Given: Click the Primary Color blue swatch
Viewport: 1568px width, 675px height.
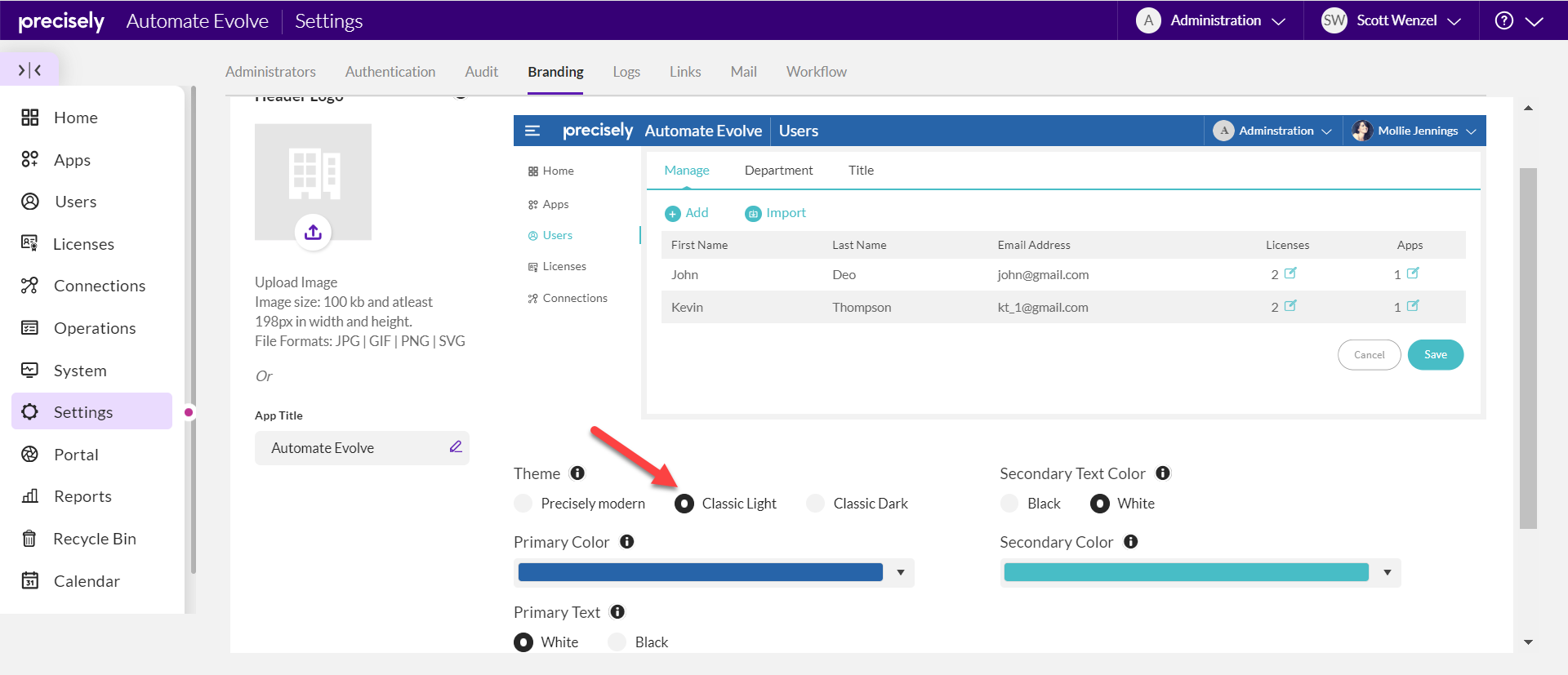Looking at the screenshot, I should 701,573.
